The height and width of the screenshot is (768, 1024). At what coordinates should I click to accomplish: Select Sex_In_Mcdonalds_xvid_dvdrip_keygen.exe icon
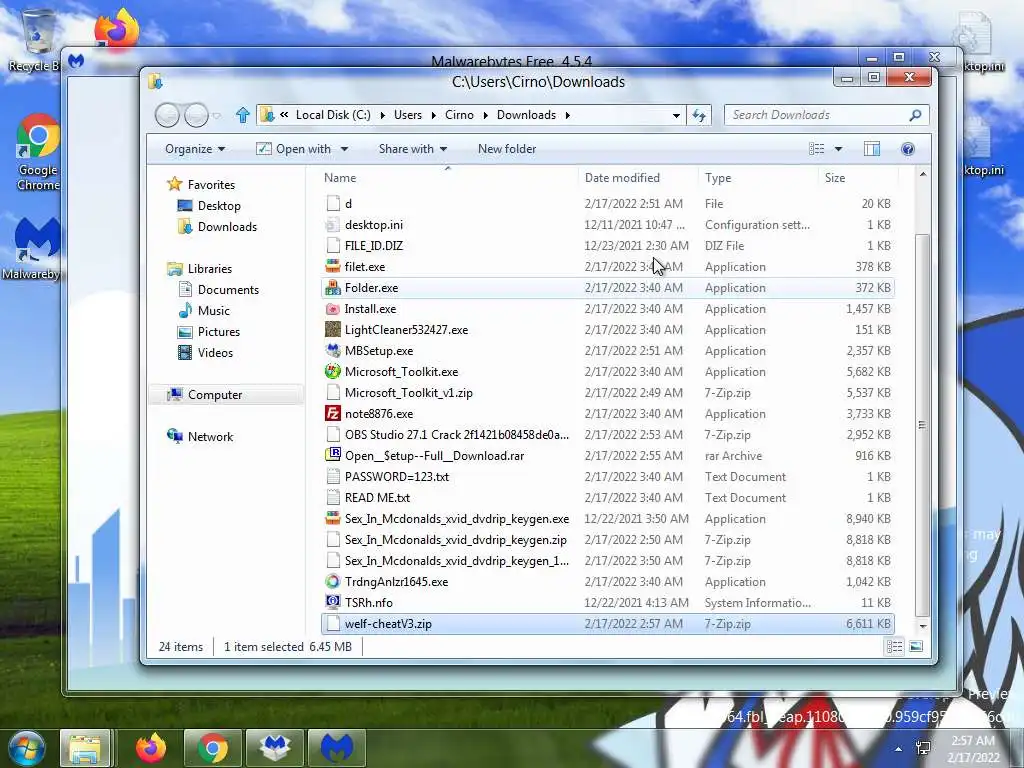[333, 519]
